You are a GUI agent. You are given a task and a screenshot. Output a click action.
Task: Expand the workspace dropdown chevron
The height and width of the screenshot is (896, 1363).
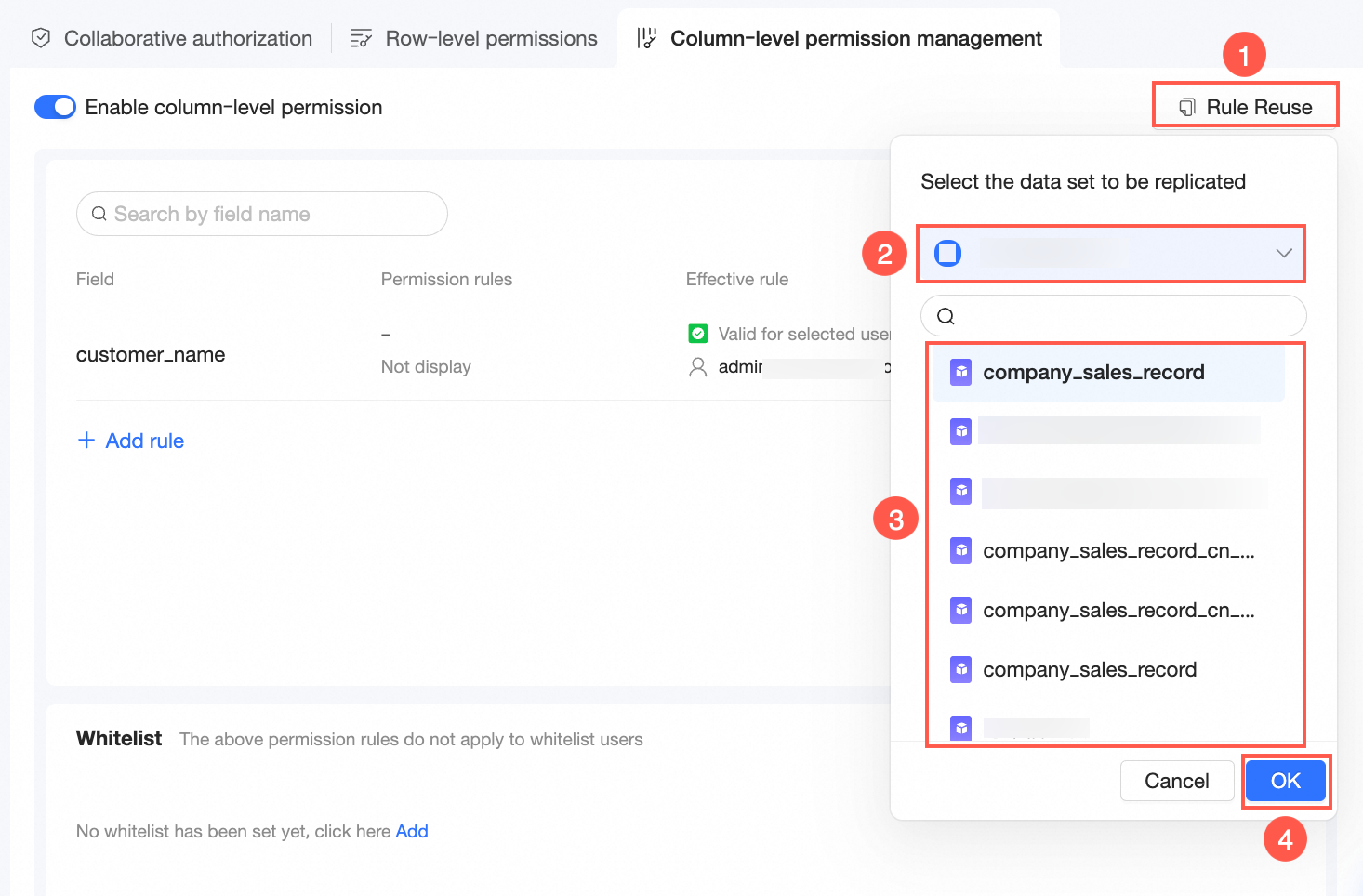point(1284,253)
